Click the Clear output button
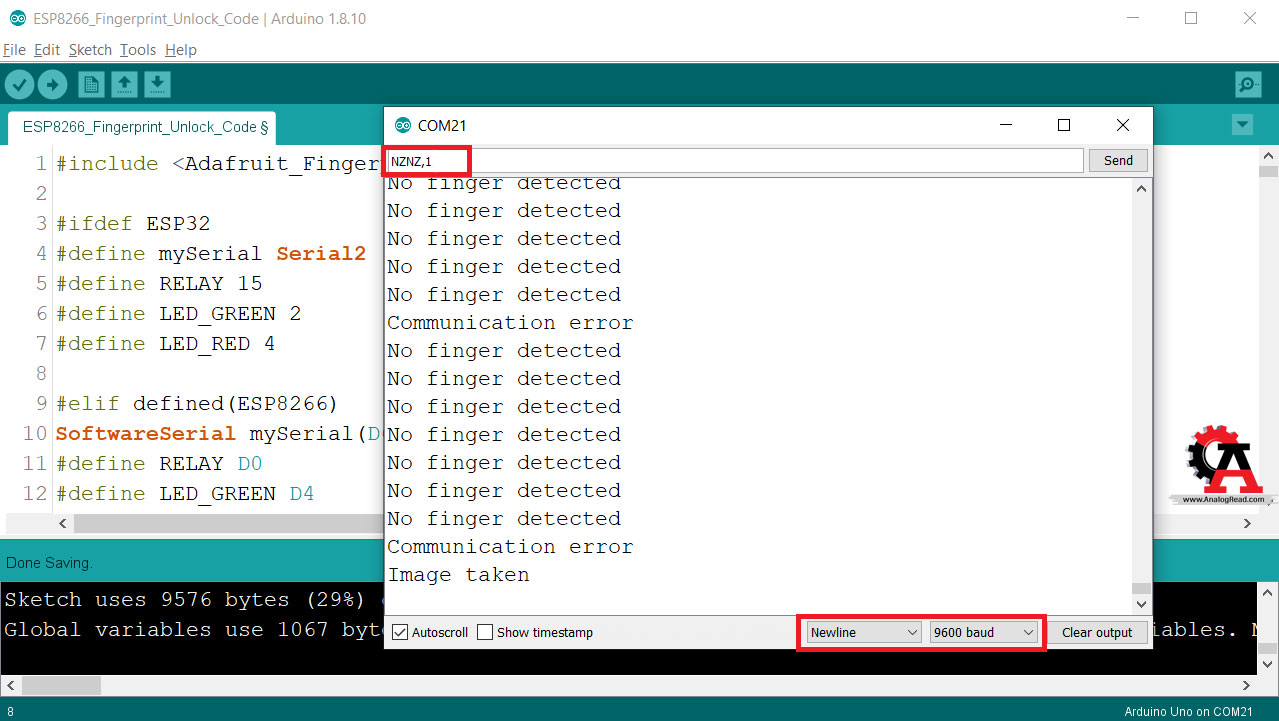The image size is (1279, 721). [x=1097, y=632]
